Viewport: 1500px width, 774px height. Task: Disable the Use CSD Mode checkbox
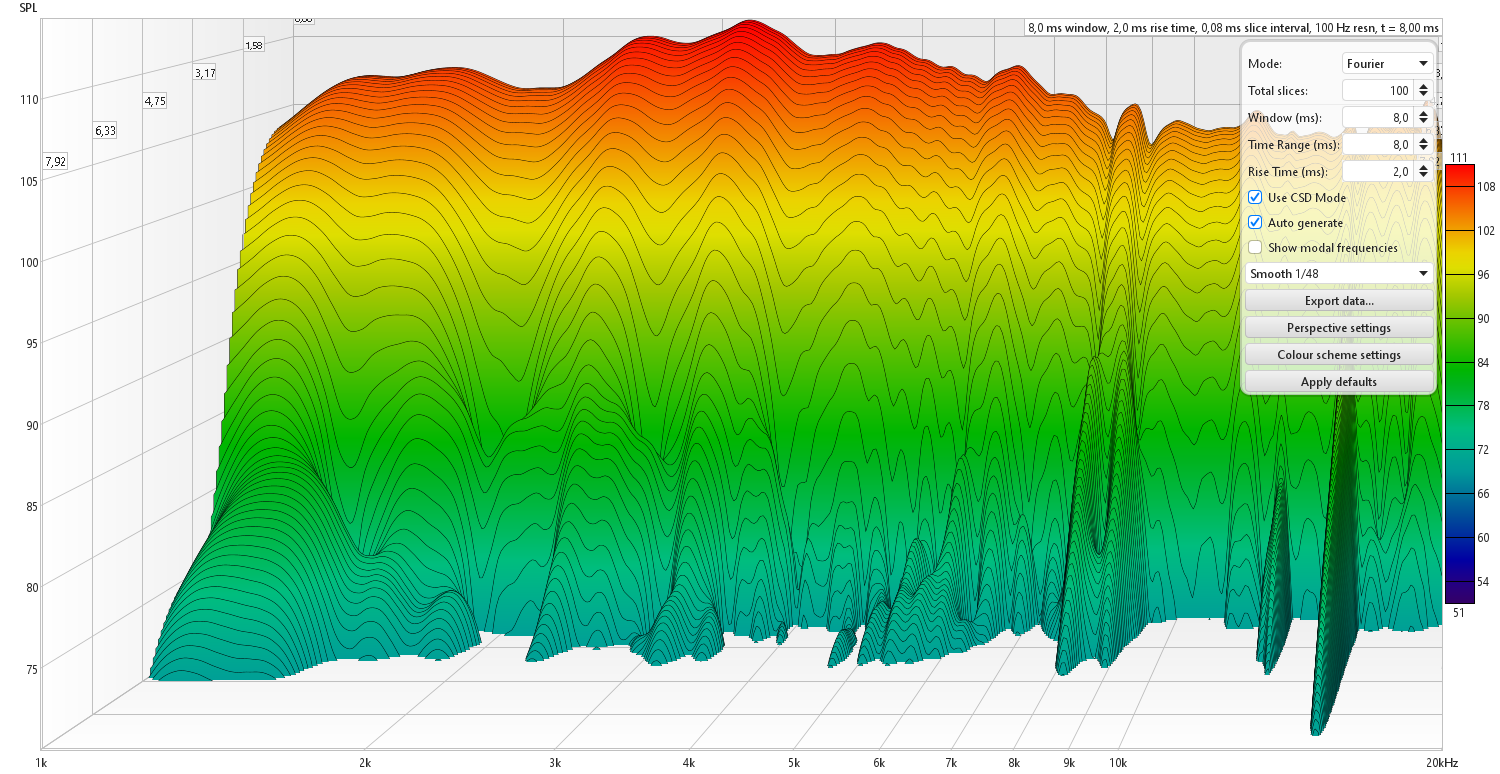tap(1255, 198)
